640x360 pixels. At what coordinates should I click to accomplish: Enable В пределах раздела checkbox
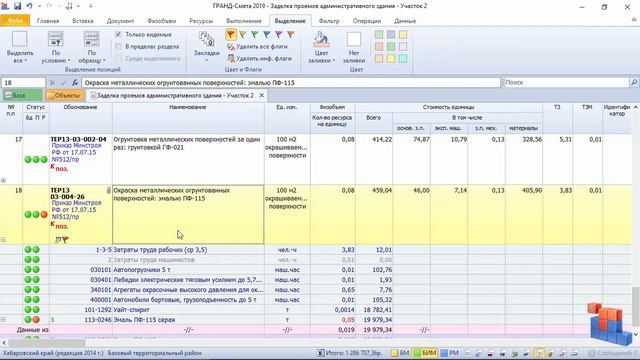(x=118, y=47)
